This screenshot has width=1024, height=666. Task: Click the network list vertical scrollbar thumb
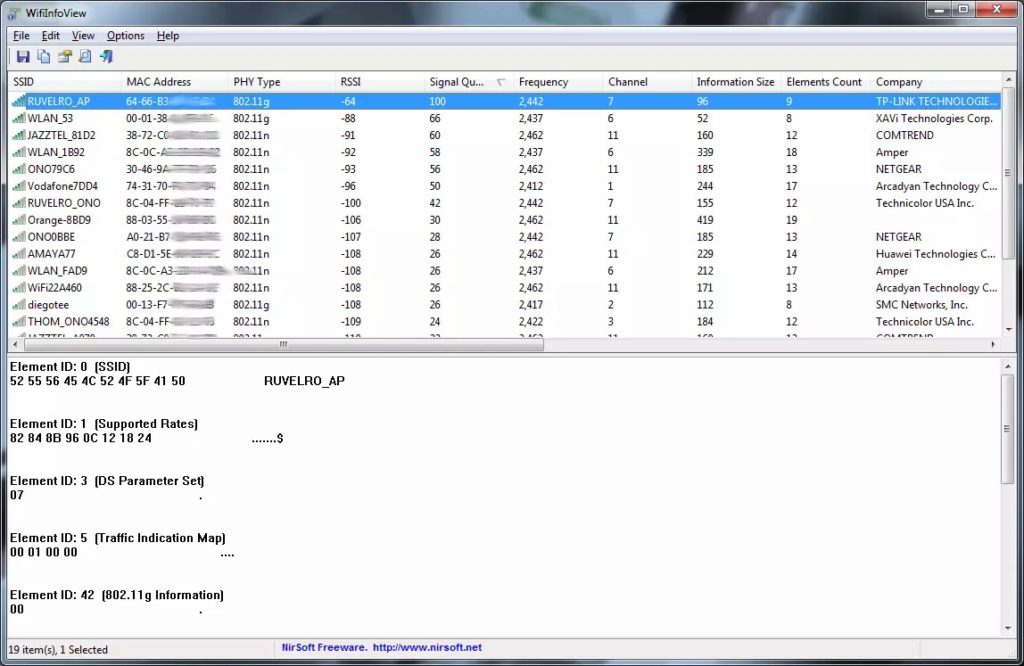coord(1008,173)
